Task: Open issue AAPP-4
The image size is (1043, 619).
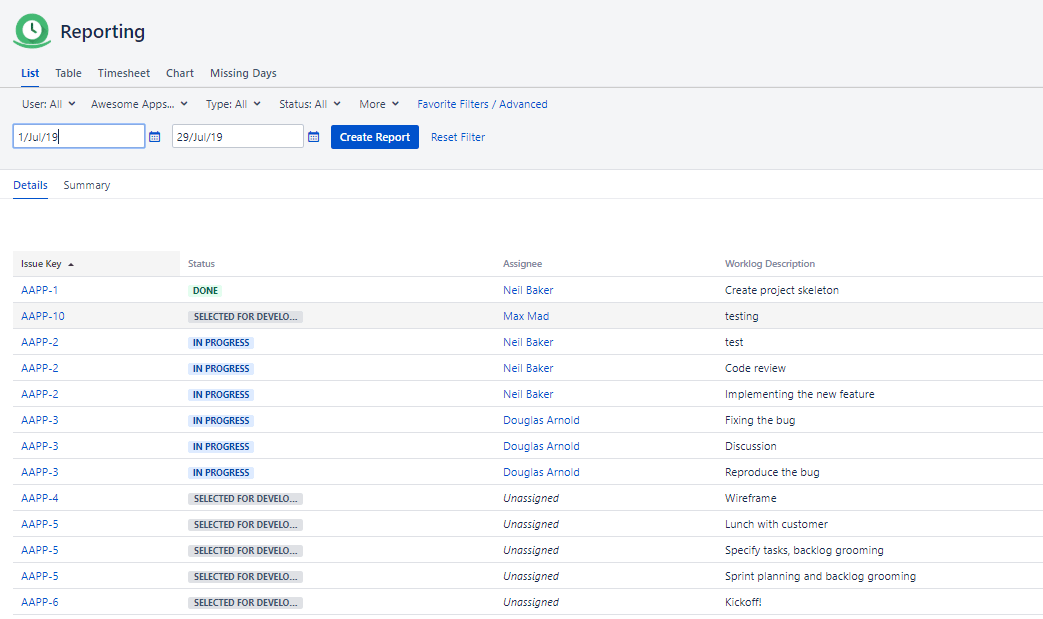Action: tap(39, 498)
